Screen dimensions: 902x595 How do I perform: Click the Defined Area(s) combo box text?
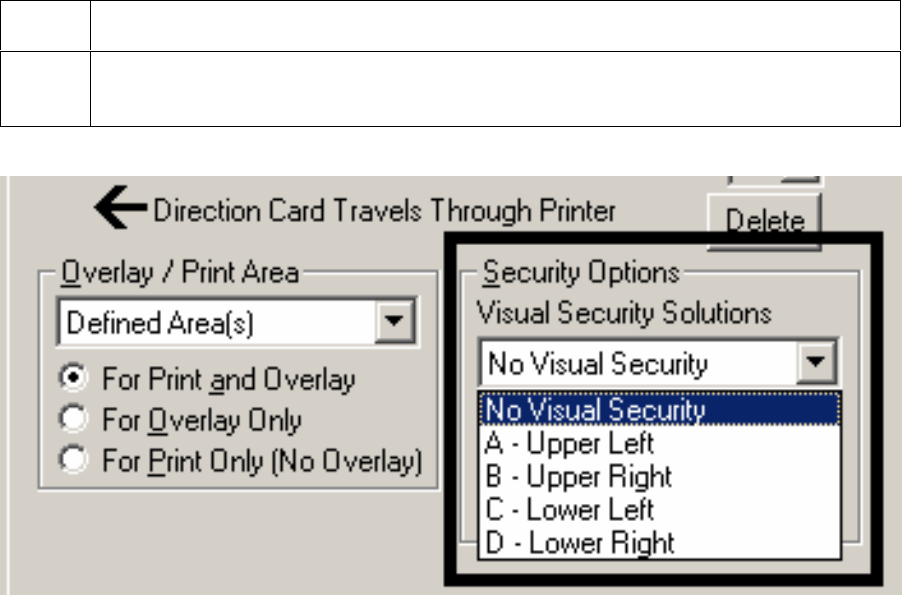(x=160, y=322)
